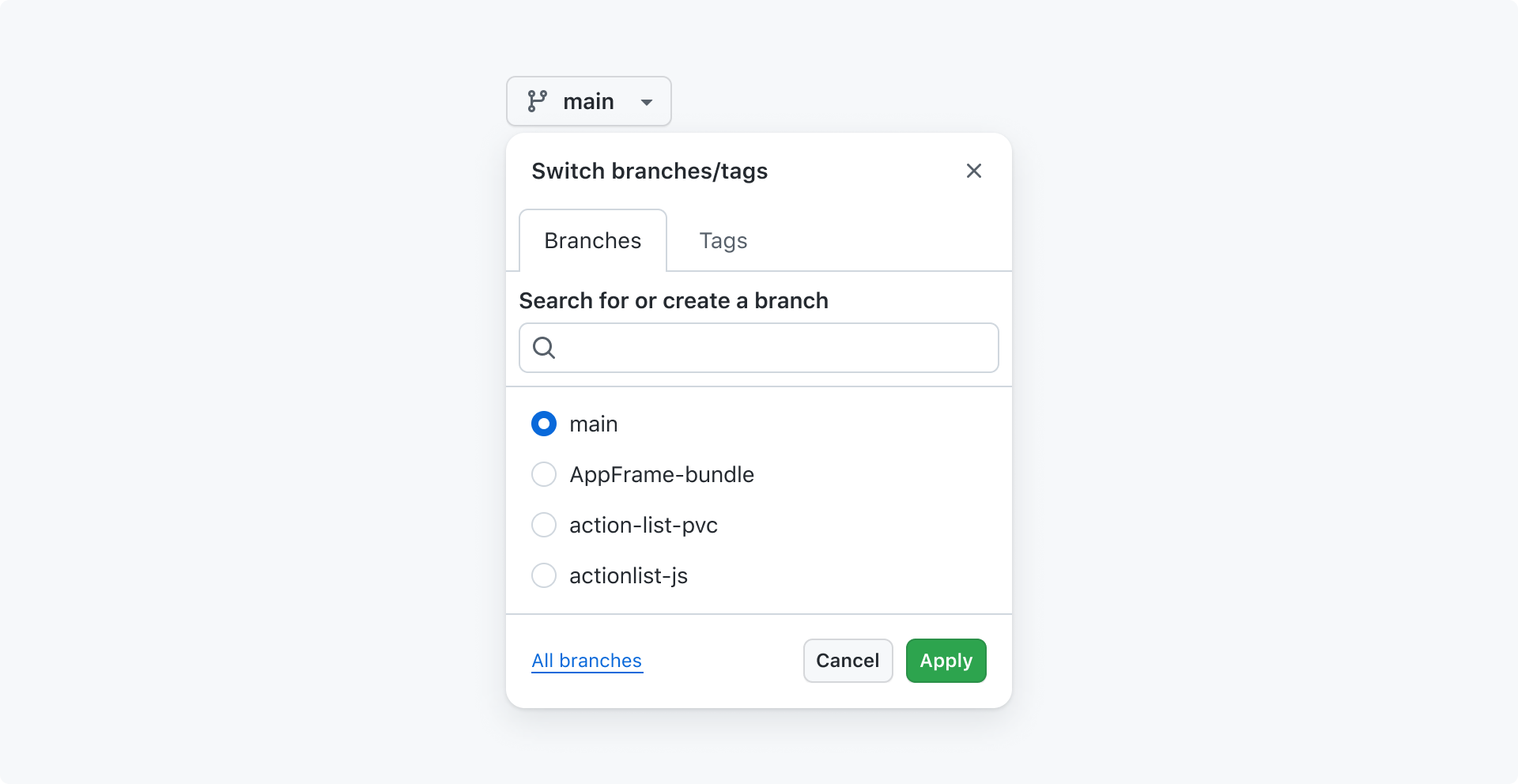Select the AppFrame-bundle radio button
Viewport: 1518px width, 784px height.
tap(544, 474)
